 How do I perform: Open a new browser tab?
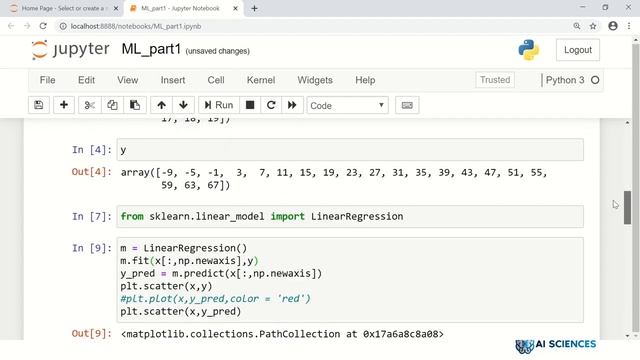(254, 8)
